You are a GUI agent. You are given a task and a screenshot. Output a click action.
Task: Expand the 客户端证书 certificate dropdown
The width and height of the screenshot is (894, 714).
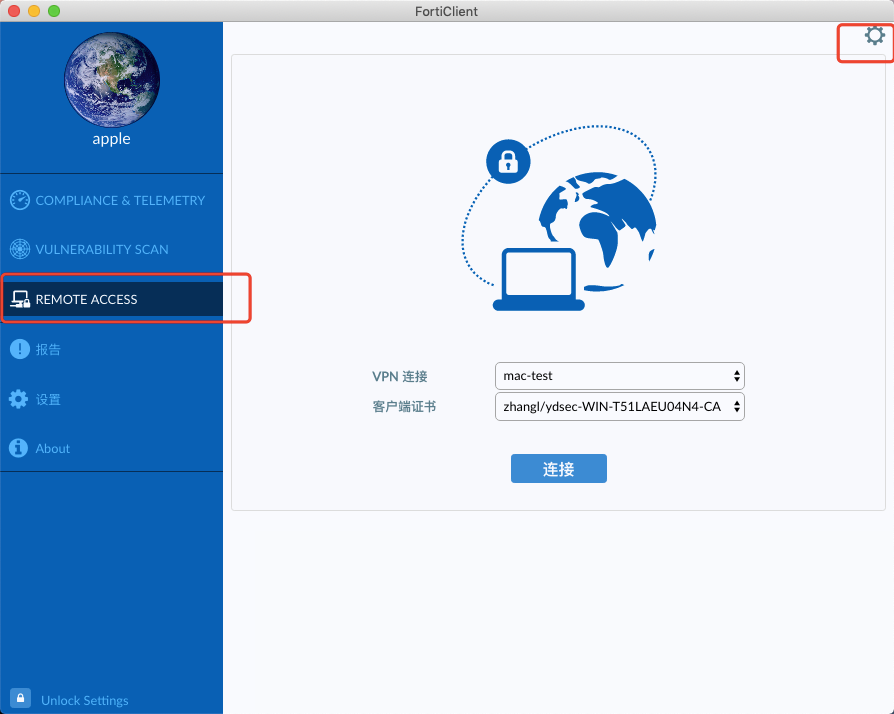pyautogui.click(x=620, y=407)
